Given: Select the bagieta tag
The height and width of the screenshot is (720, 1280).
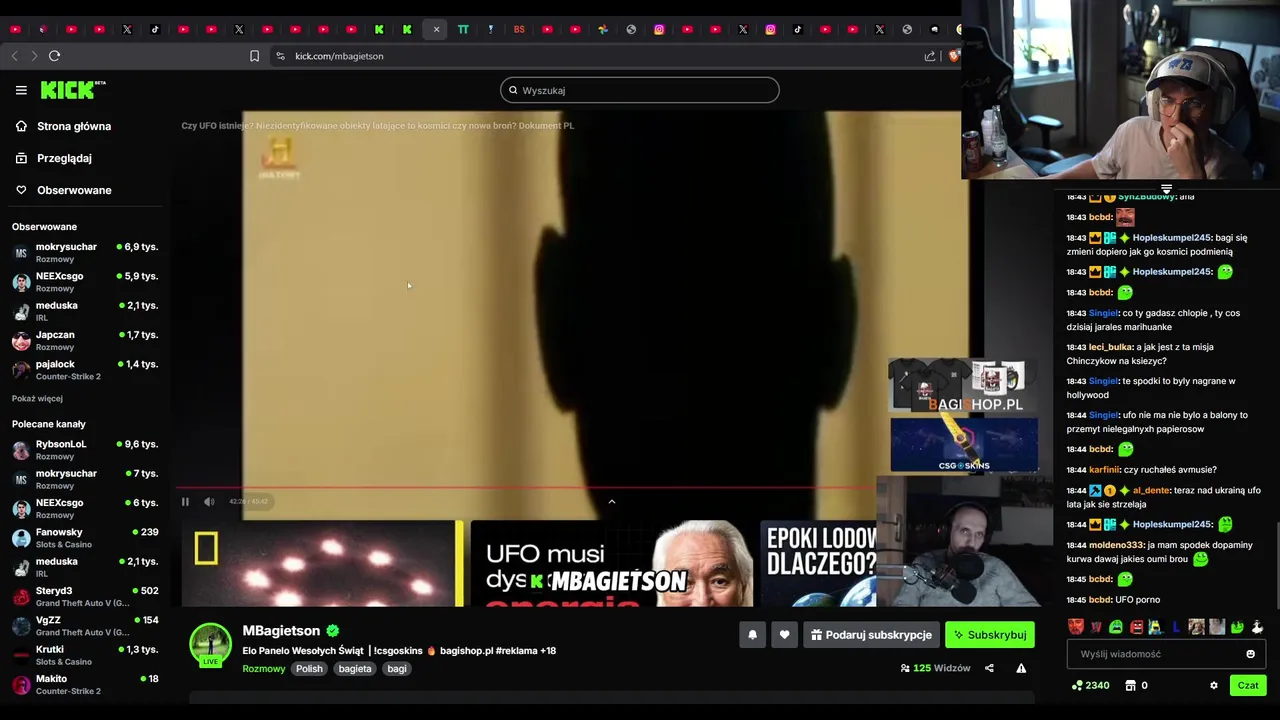Looking at the screenshot, I should tap(355, 669).
